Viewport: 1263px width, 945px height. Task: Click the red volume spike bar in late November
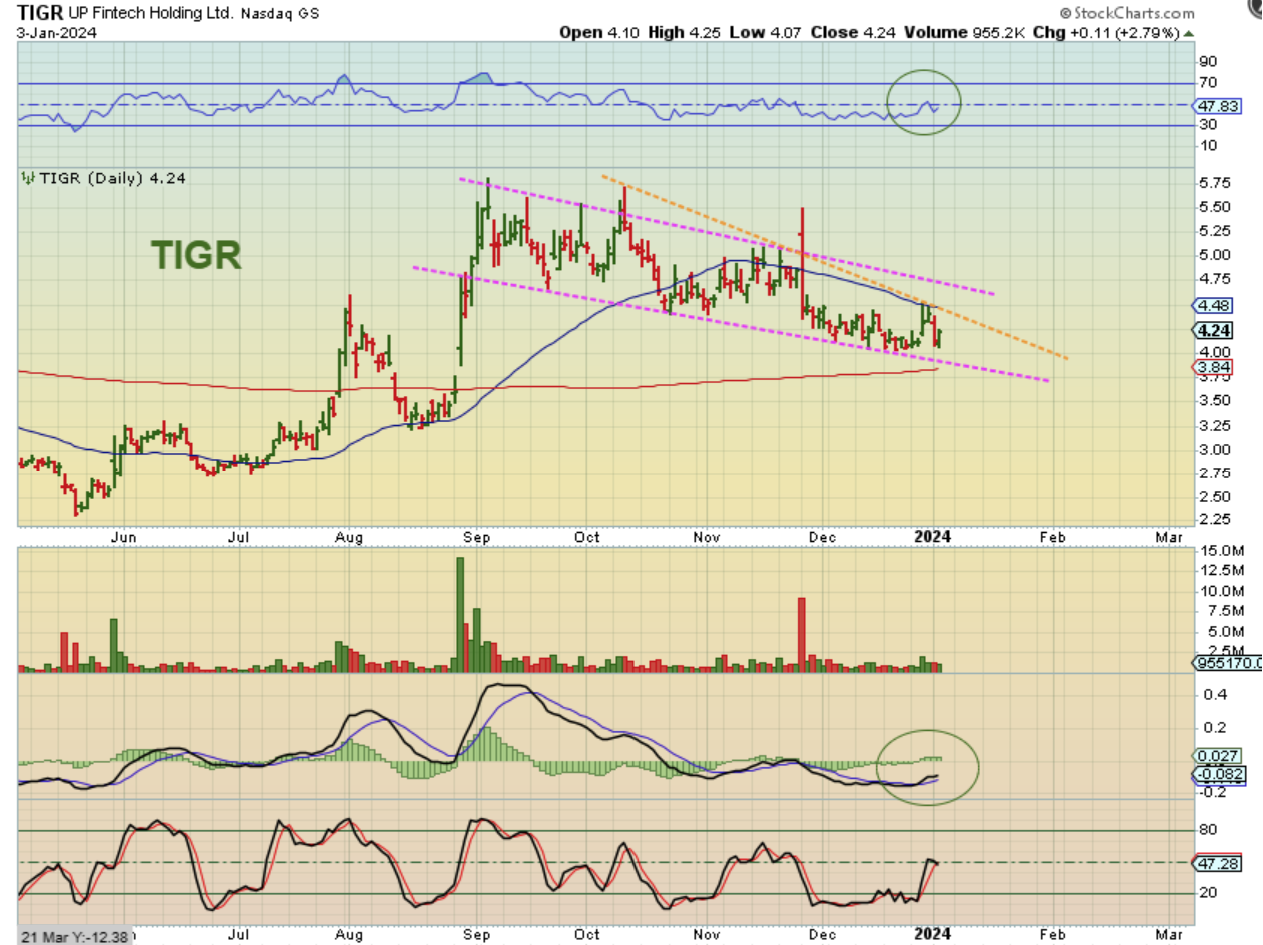(801, 634)
